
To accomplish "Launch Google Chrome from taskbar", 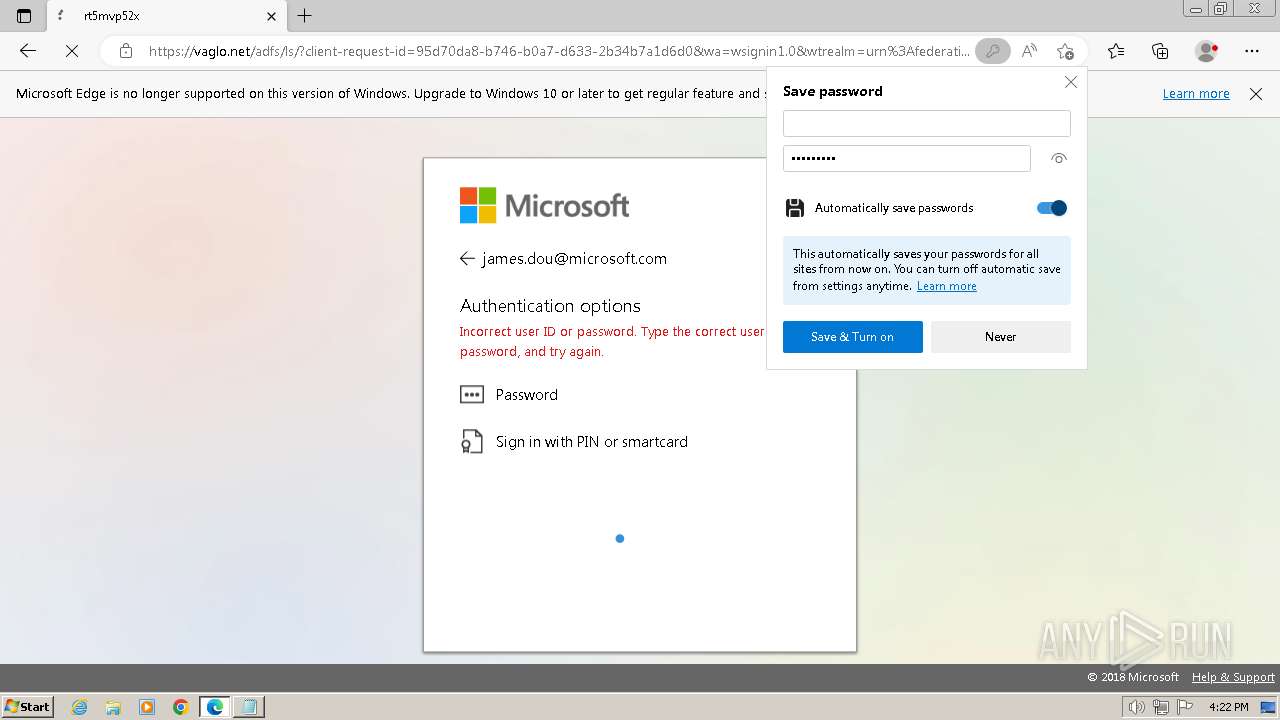I will pos(181,707).
